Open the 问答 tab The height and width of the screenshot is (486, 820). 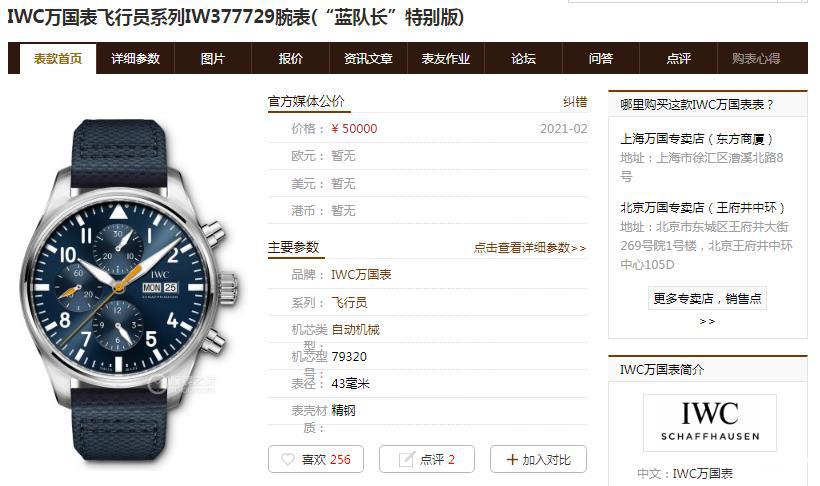(600, 59)
